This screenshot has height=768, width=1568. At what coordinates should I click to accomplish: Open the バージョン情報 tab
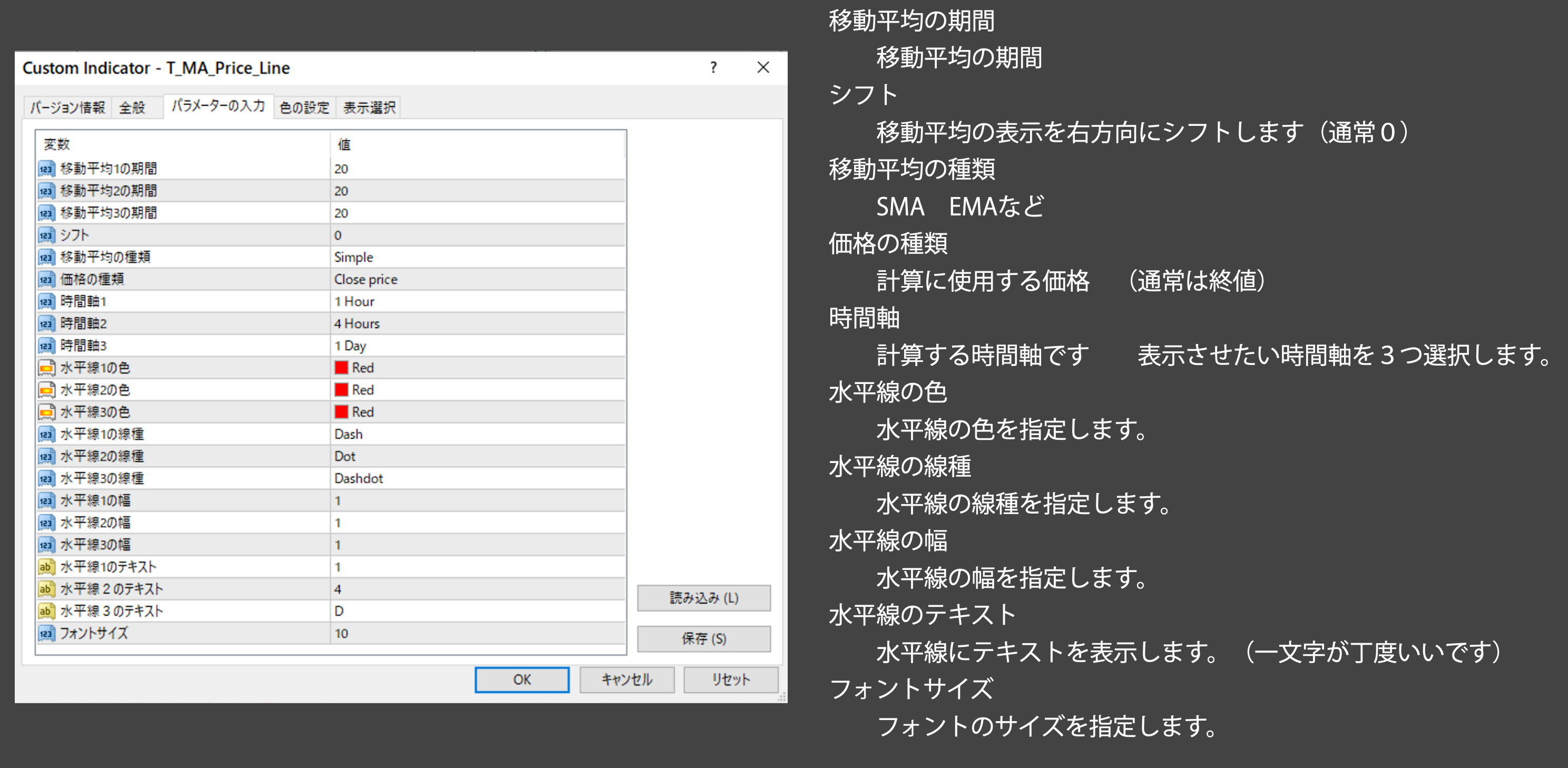point(67,107)
